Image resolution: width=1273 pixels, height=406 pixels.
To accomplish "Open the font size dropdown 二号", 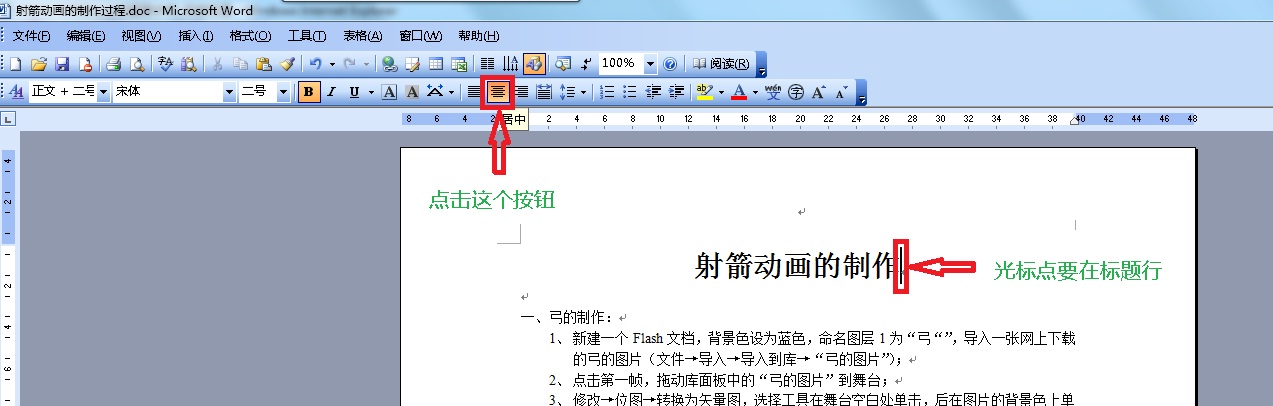I will 283,92.
